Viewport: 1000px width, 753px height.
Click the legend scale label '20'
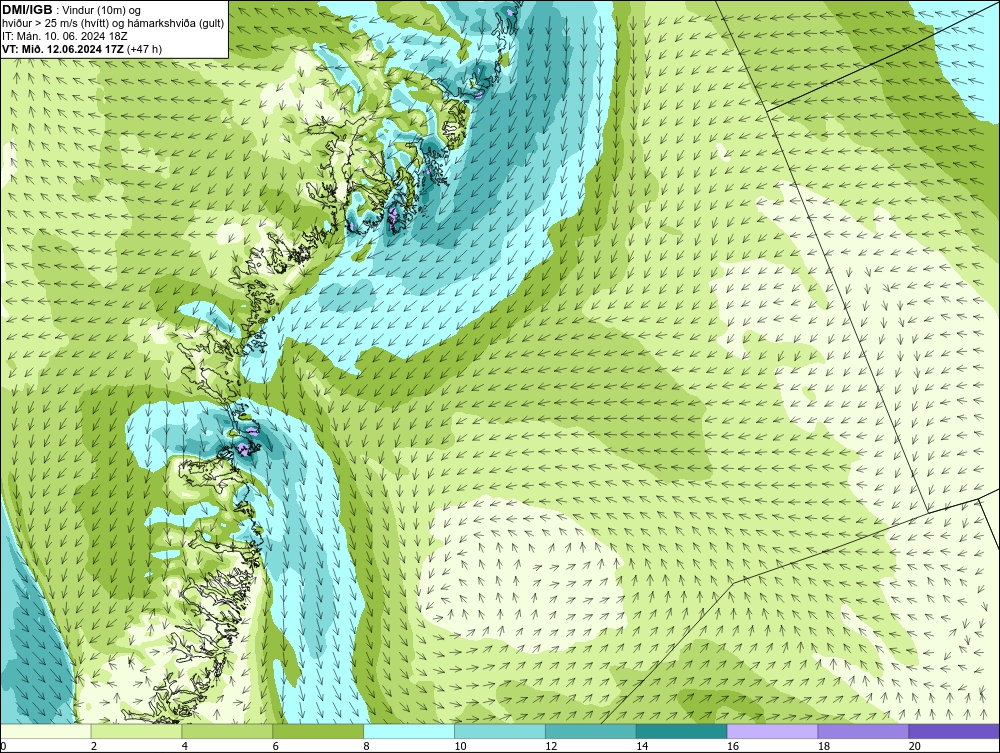915,746
